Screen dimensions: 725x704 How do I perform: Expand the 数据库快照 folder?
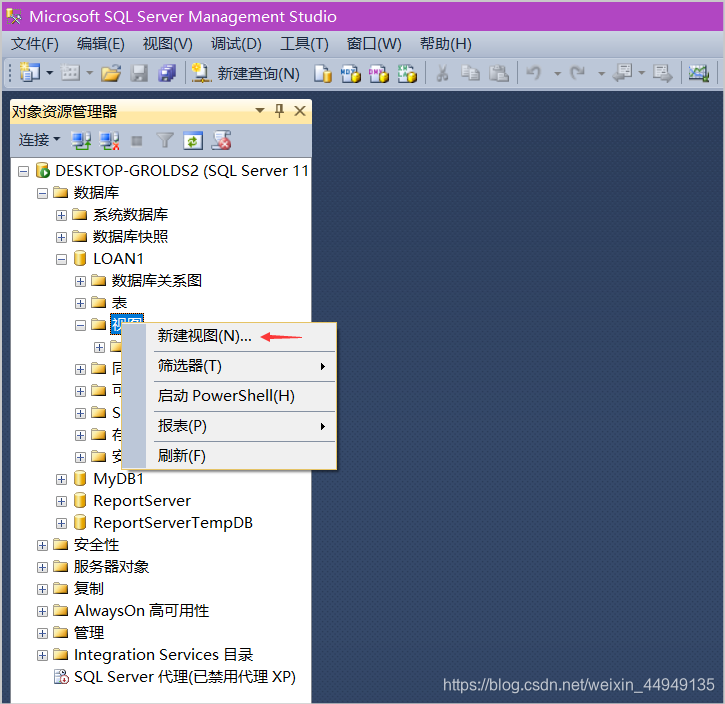coord(61,238)
